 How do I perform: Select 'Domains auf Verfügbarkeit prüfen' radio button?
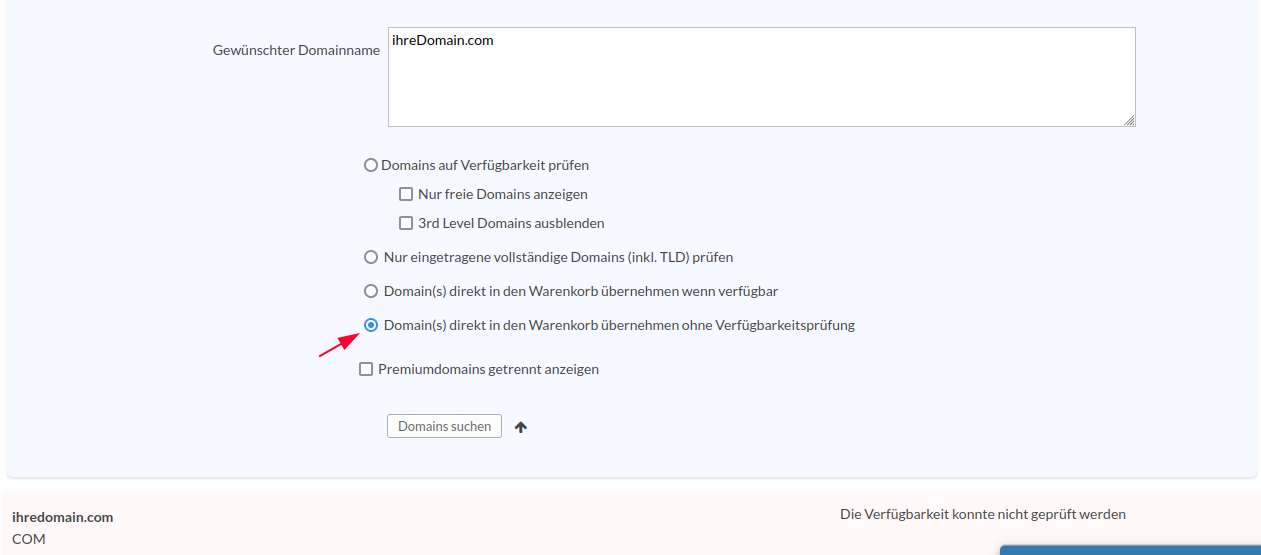(371, 165)
